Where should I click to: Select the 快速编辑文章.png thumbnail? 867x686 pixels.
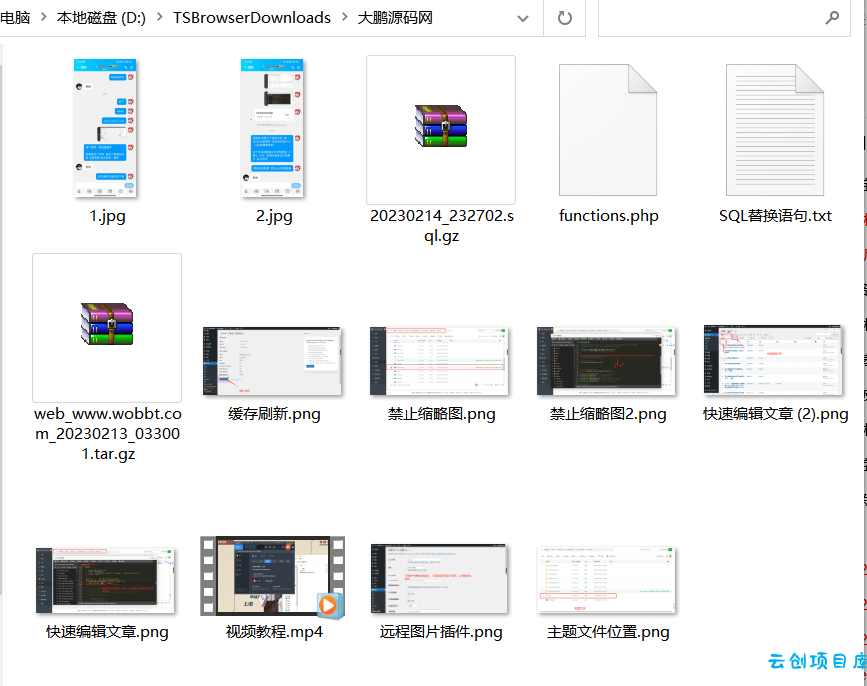click(105, 580)
